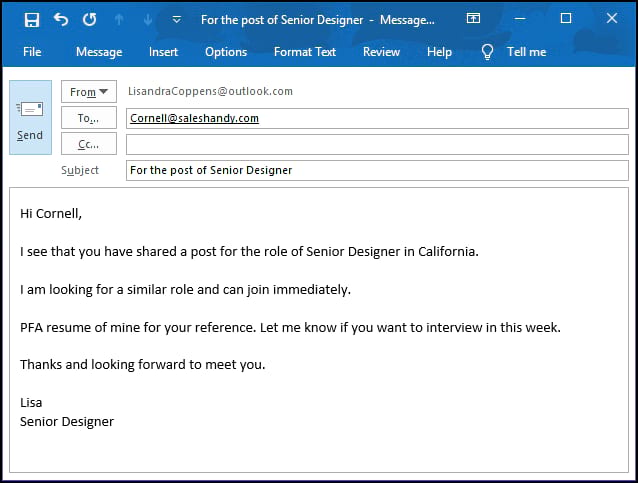Viewport: 638px width, 483px height.
Task: Click the Save icon in title bar
Action: pos(32,20)
